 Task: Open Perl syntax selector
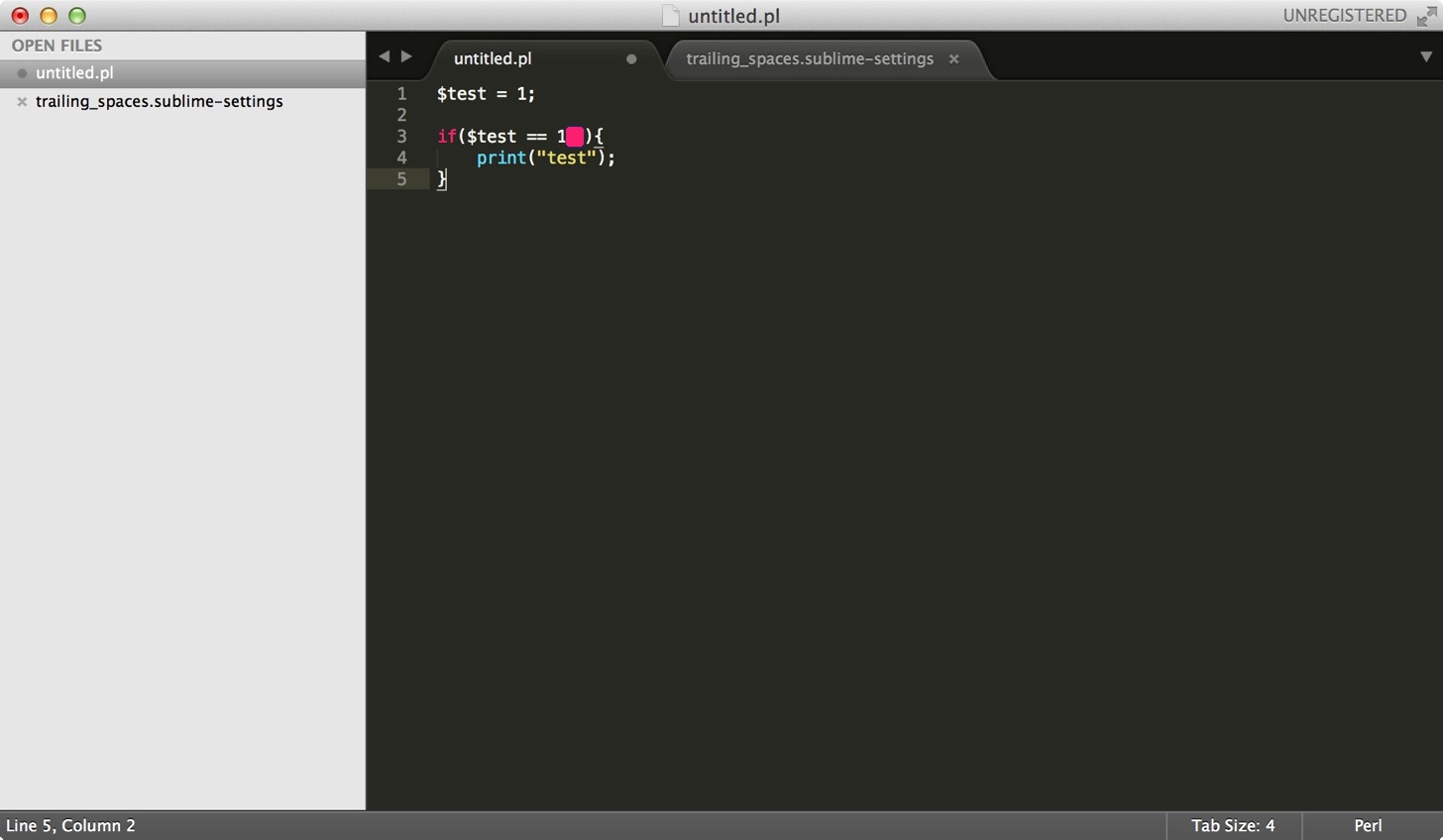click(1368, 825)
